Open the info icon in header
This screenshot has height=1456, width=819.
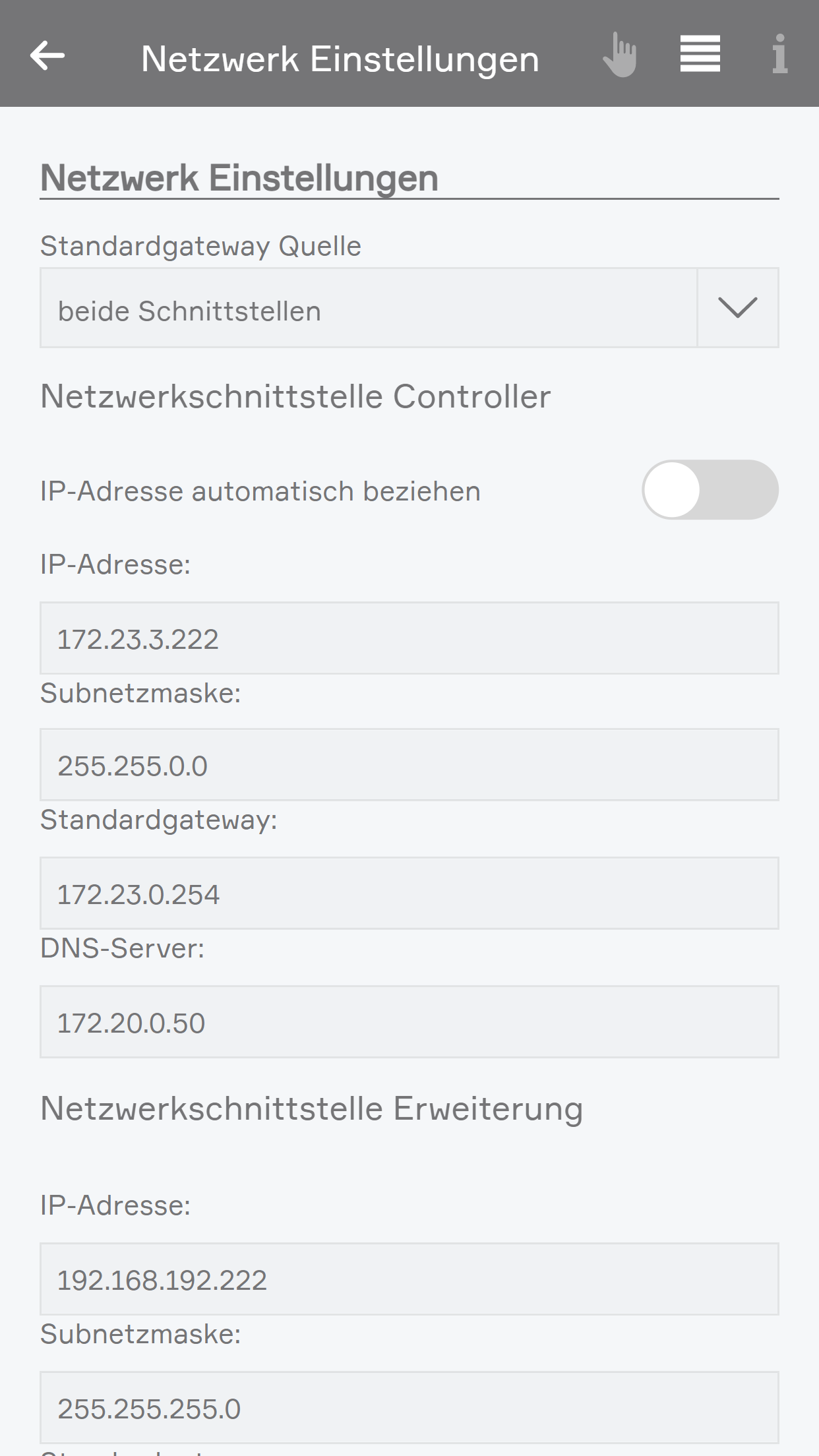(x=779, y=54)
